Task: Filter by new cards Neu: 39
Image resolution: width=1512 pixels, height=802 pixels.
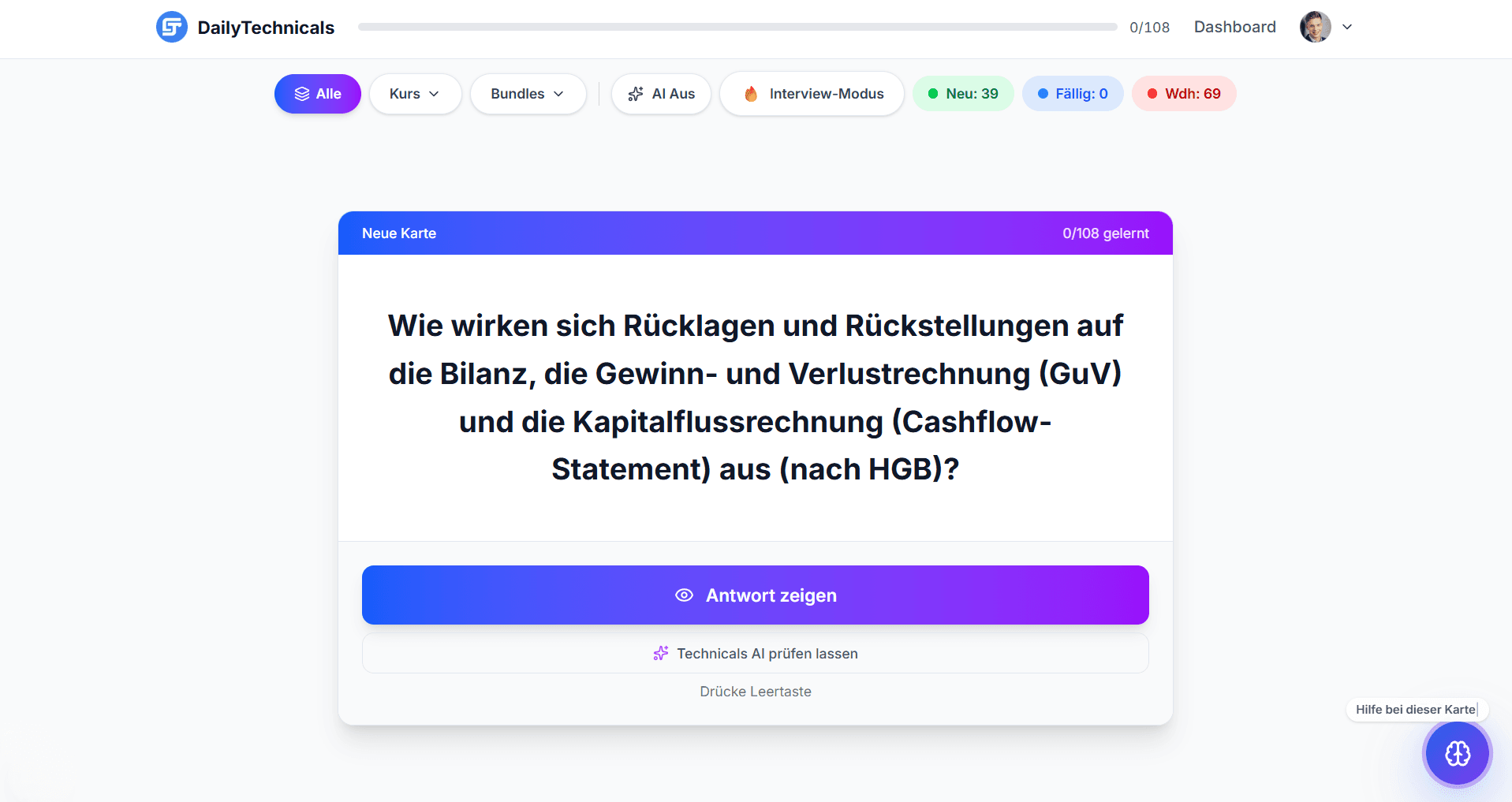Action: click(x=963, y=94)
